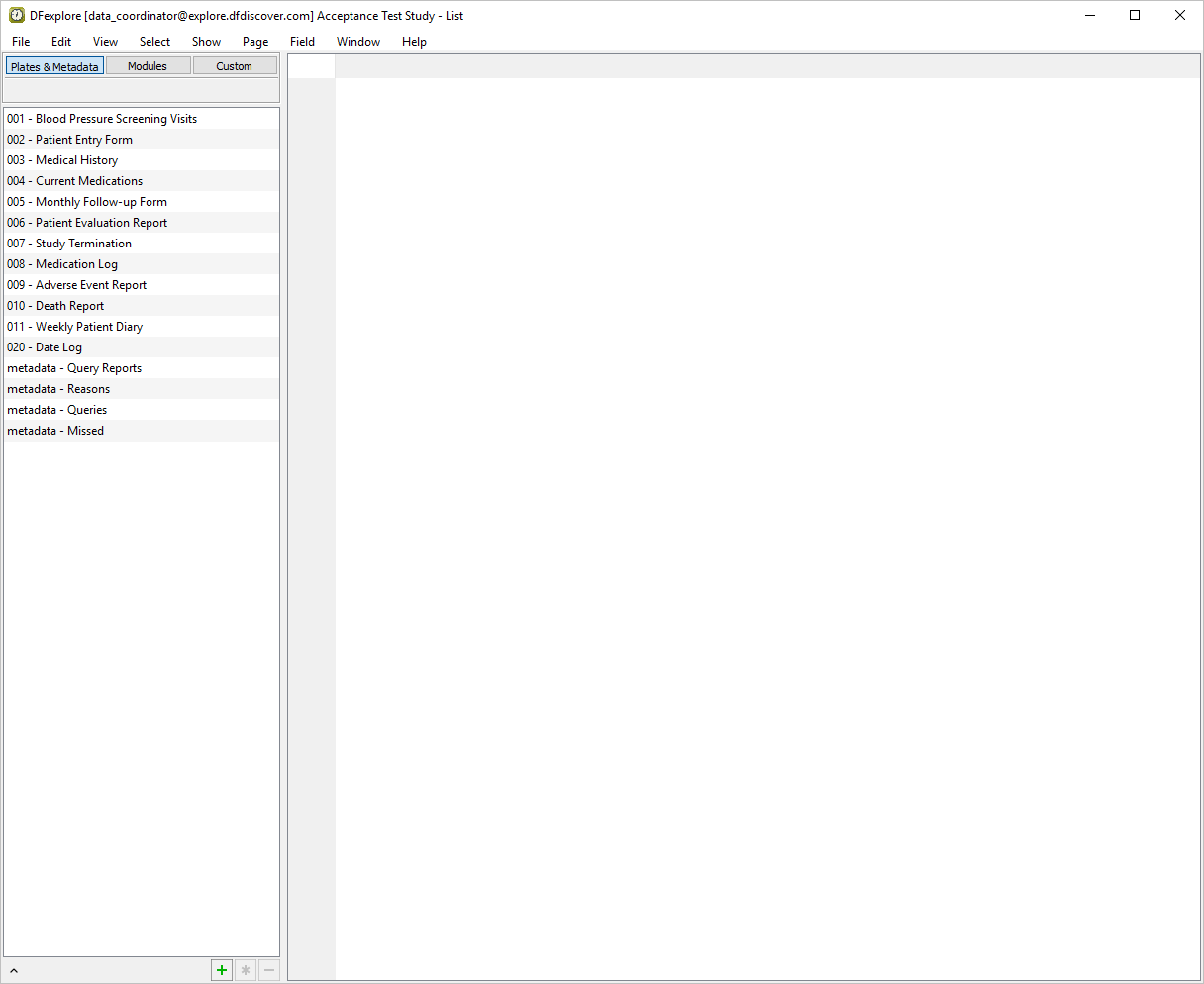1204x984 pixels.
Task: Select 020 - Date Log plate
Action: (45, 347)
